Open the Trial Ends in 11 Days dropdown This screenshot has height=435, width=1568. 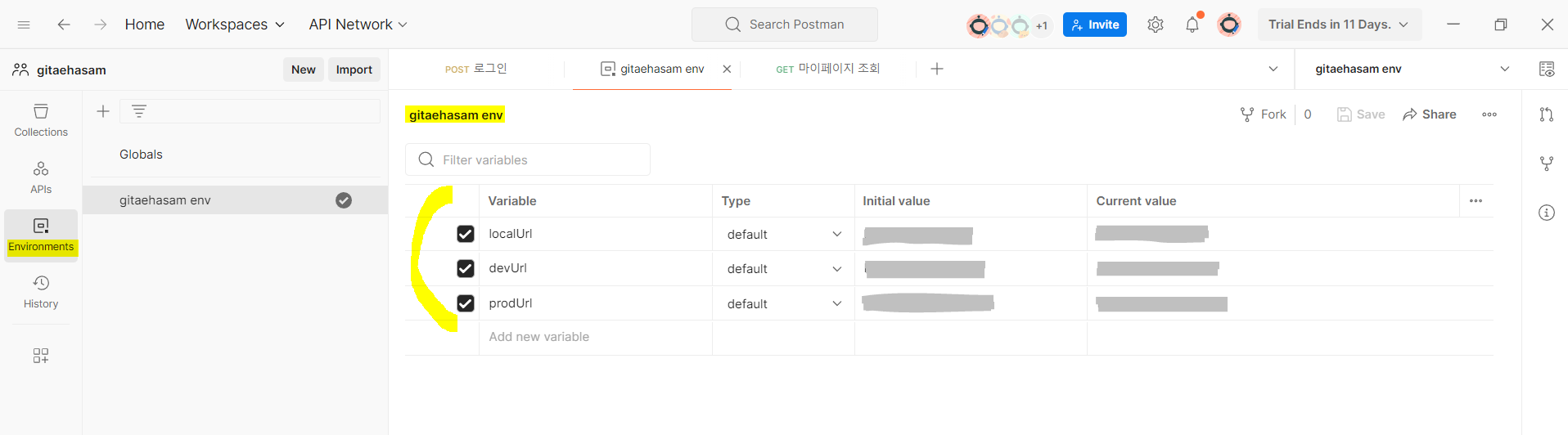(x=1340, y=25)
